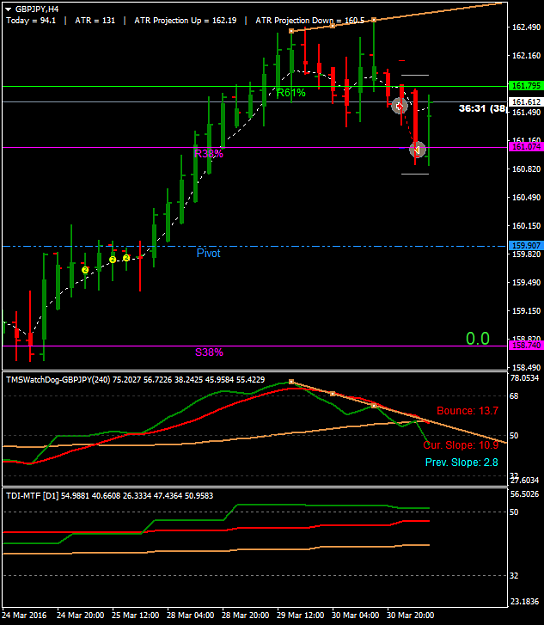
Task: Select the red arrow marker in upper gray circle
Action: click(399, 106)
